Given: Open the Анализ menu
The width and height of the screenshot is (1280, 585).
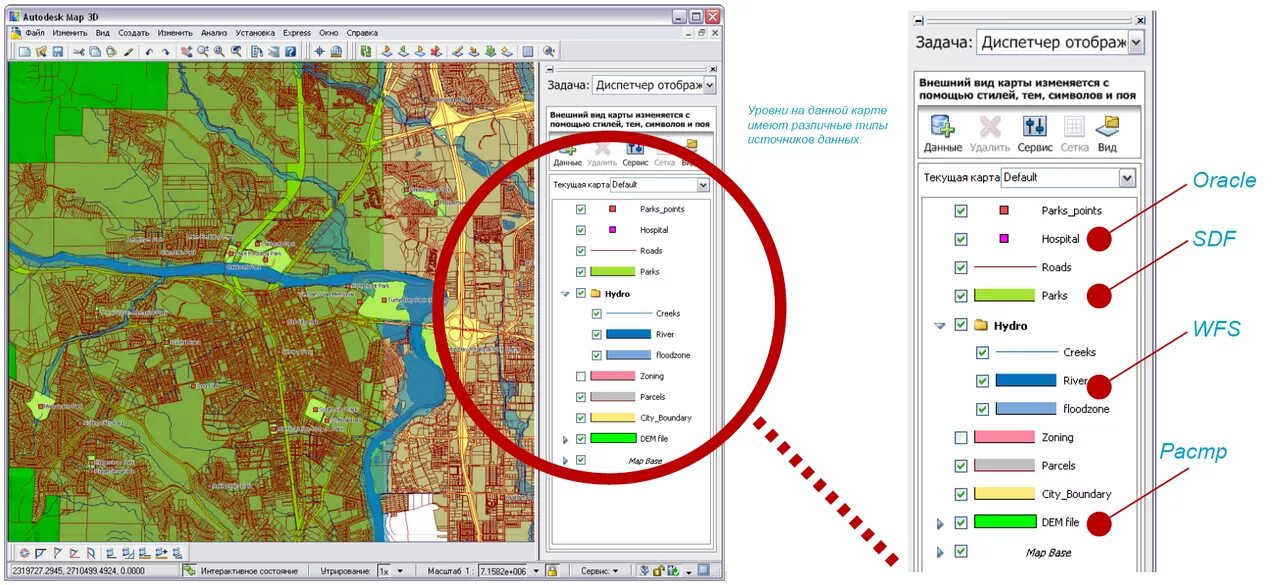Looking at the screenshot, I should point(214,33).
